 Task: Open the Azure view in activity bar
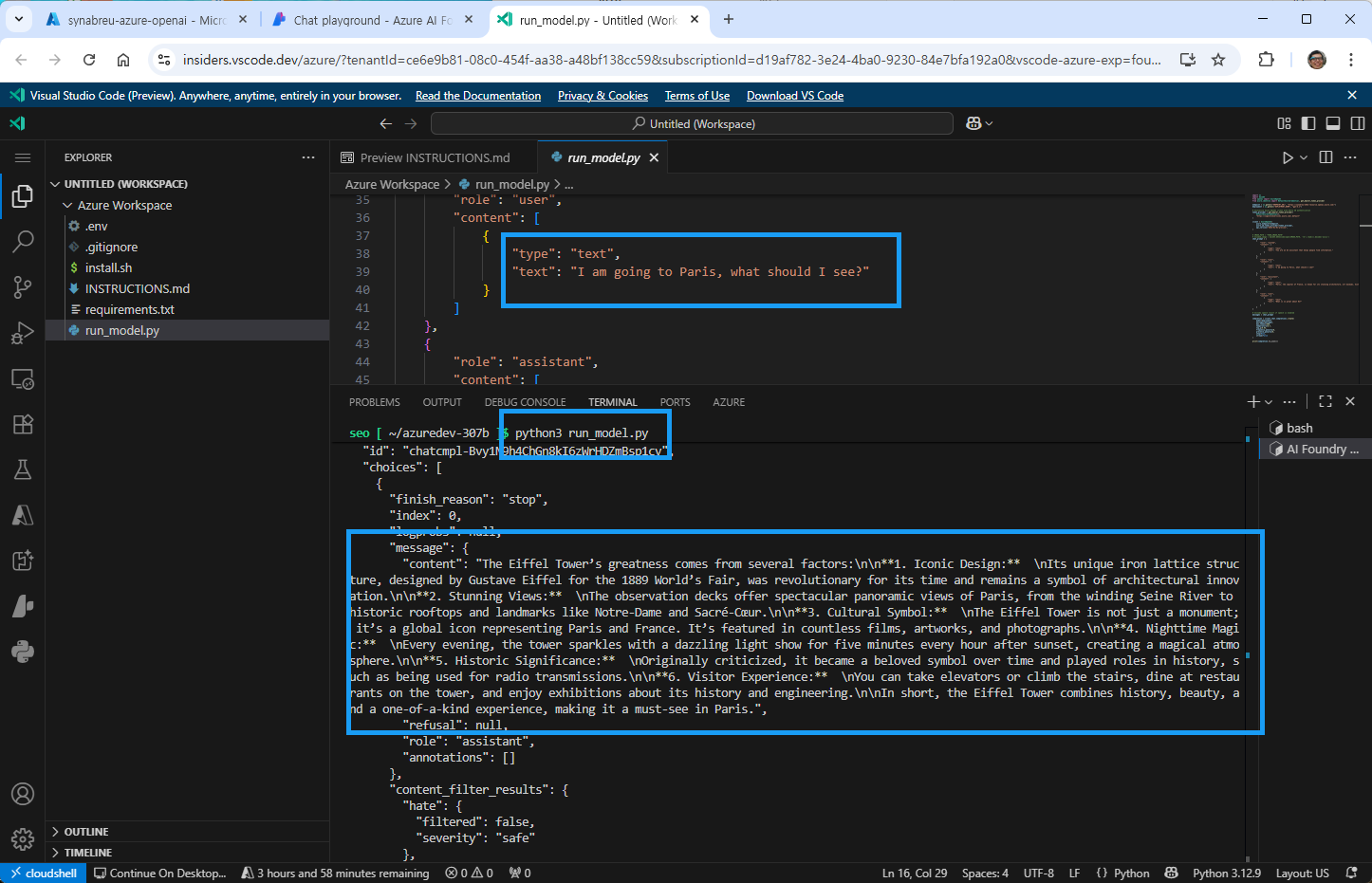point(23,515)
